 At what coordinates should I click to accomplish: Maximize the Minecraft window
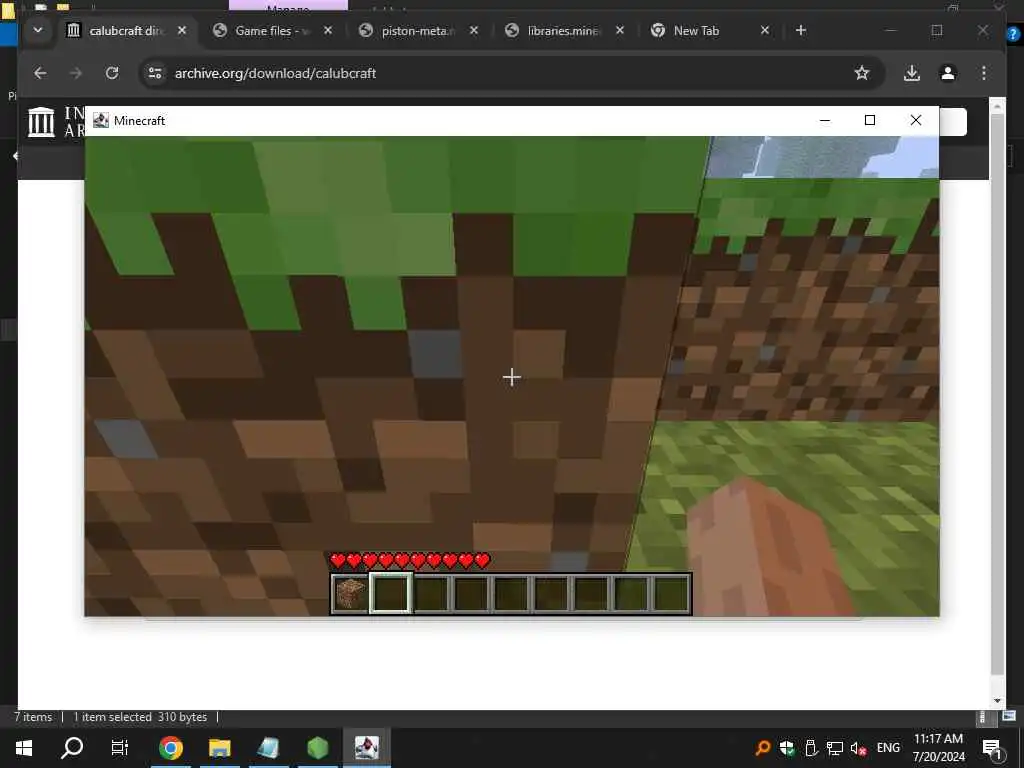click(870, 120)
